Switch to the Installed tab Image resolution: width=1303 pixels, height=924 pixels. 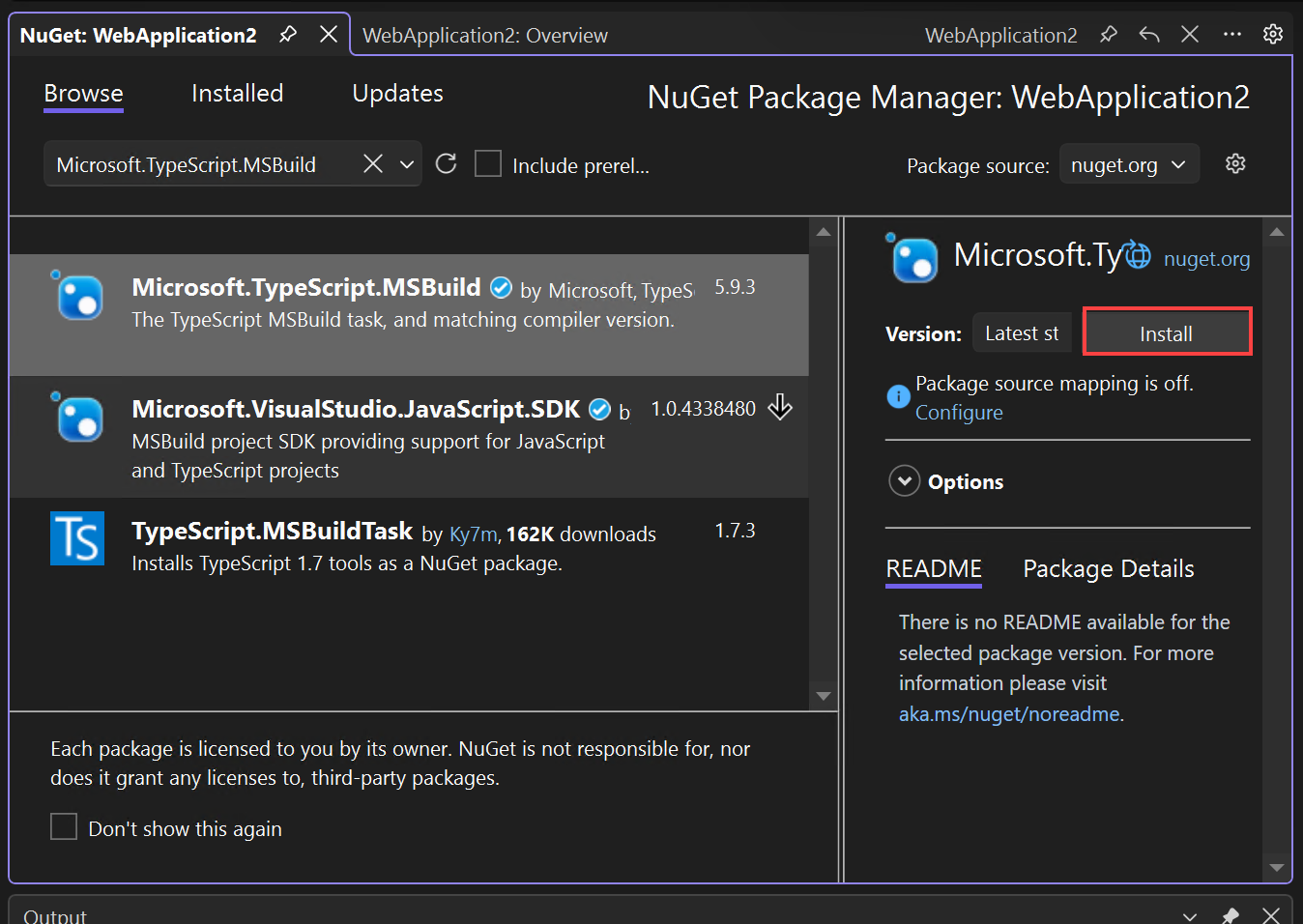point(237,93)
